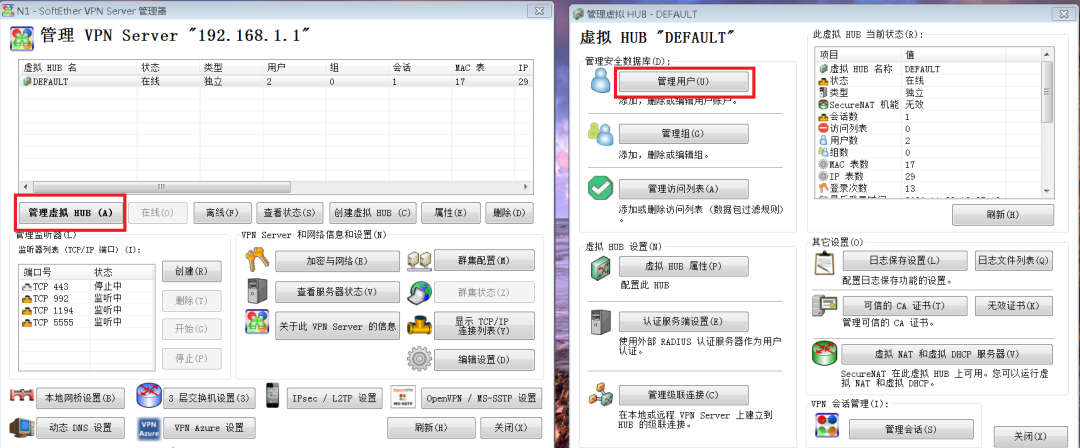Click server icon beside 认证服务端设置
Image resolution: width=1080 pixels, height=448 pixels.
(601, 322)
